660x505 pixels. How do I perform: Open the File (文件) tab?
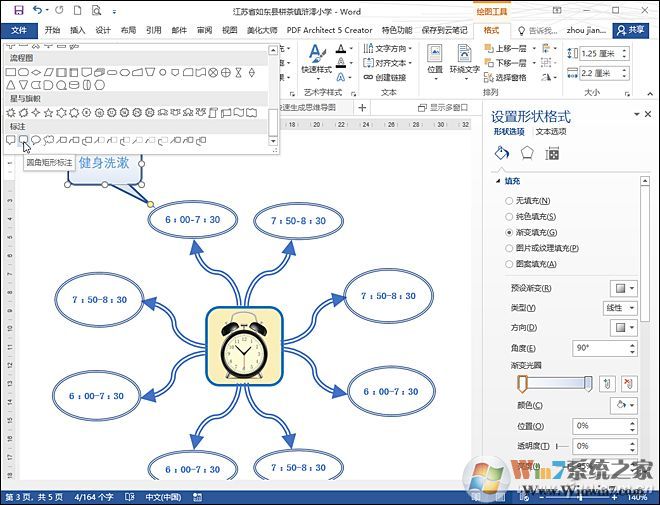18,30
